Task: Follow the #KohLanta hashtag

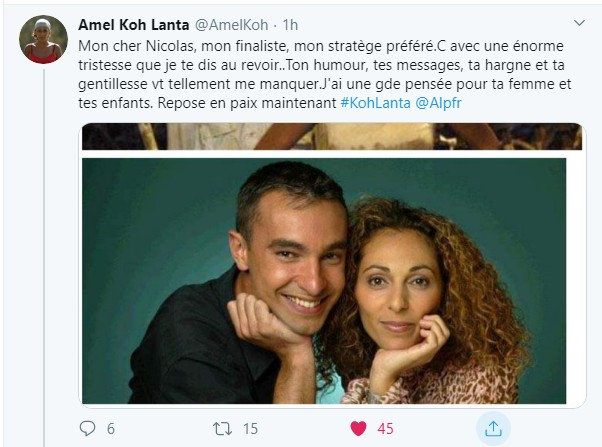Action: pyautogui.click(x=375, y=103)
